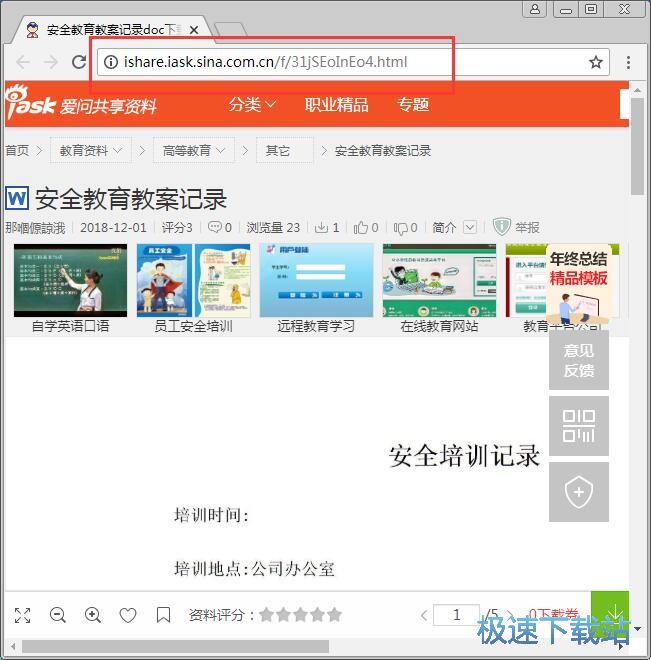Open the QR code side button
Screen dimensions: 651x660
point(578,426)
